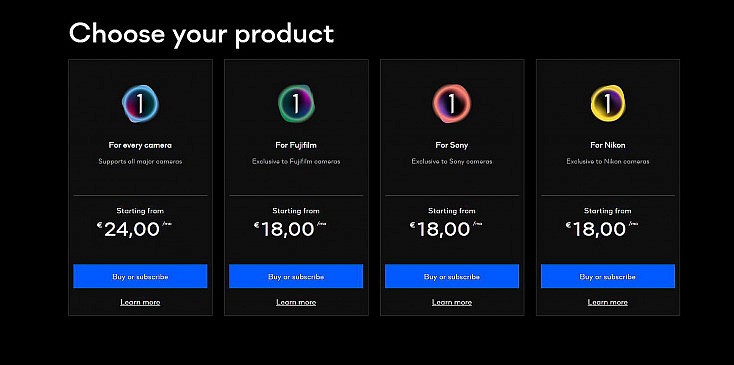Click the green Fujifilm Capture One logo
Screen dimensions: 734x365
296,103
